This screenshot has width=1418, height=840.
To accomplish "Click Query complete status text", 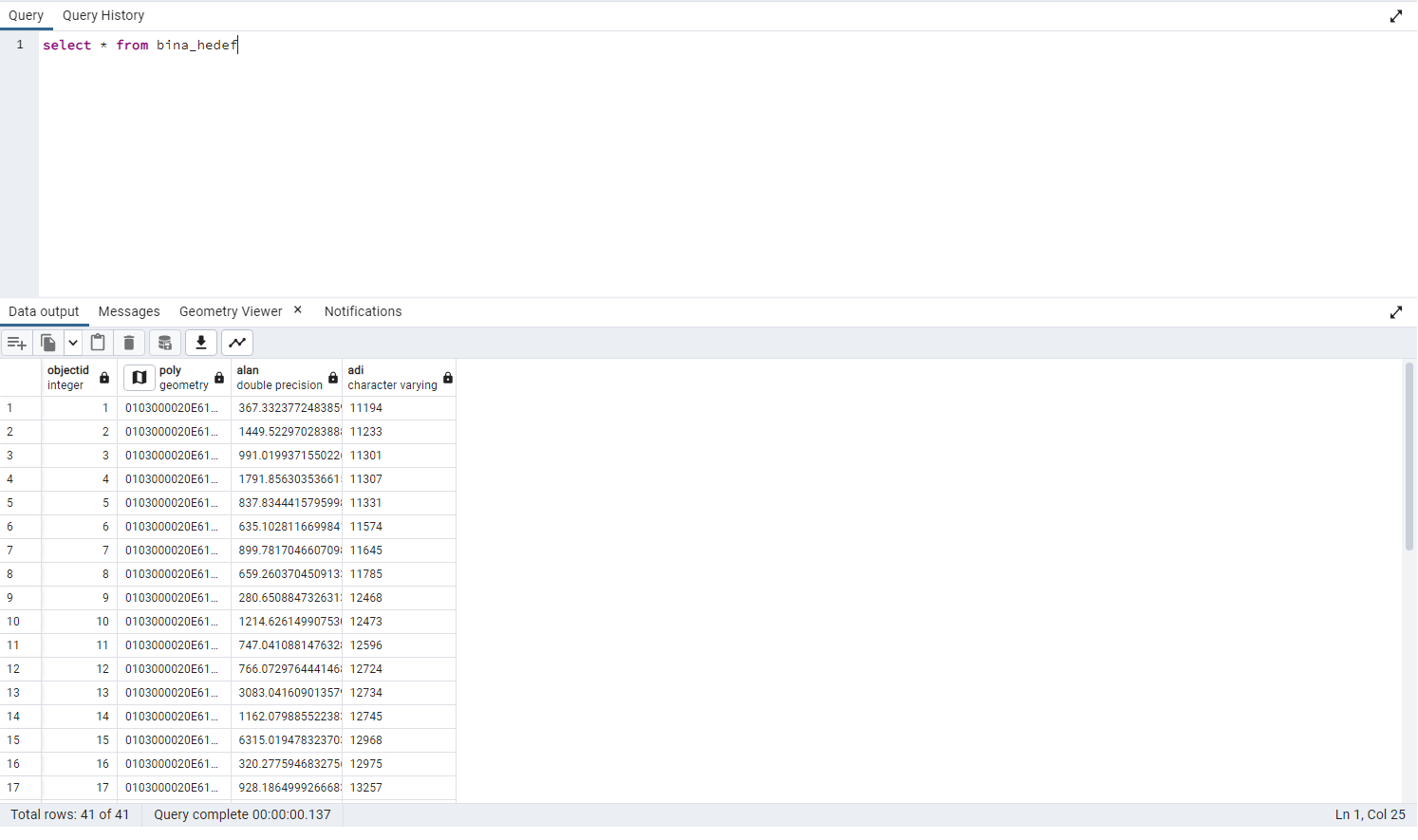I will click(x=242, y=814).
